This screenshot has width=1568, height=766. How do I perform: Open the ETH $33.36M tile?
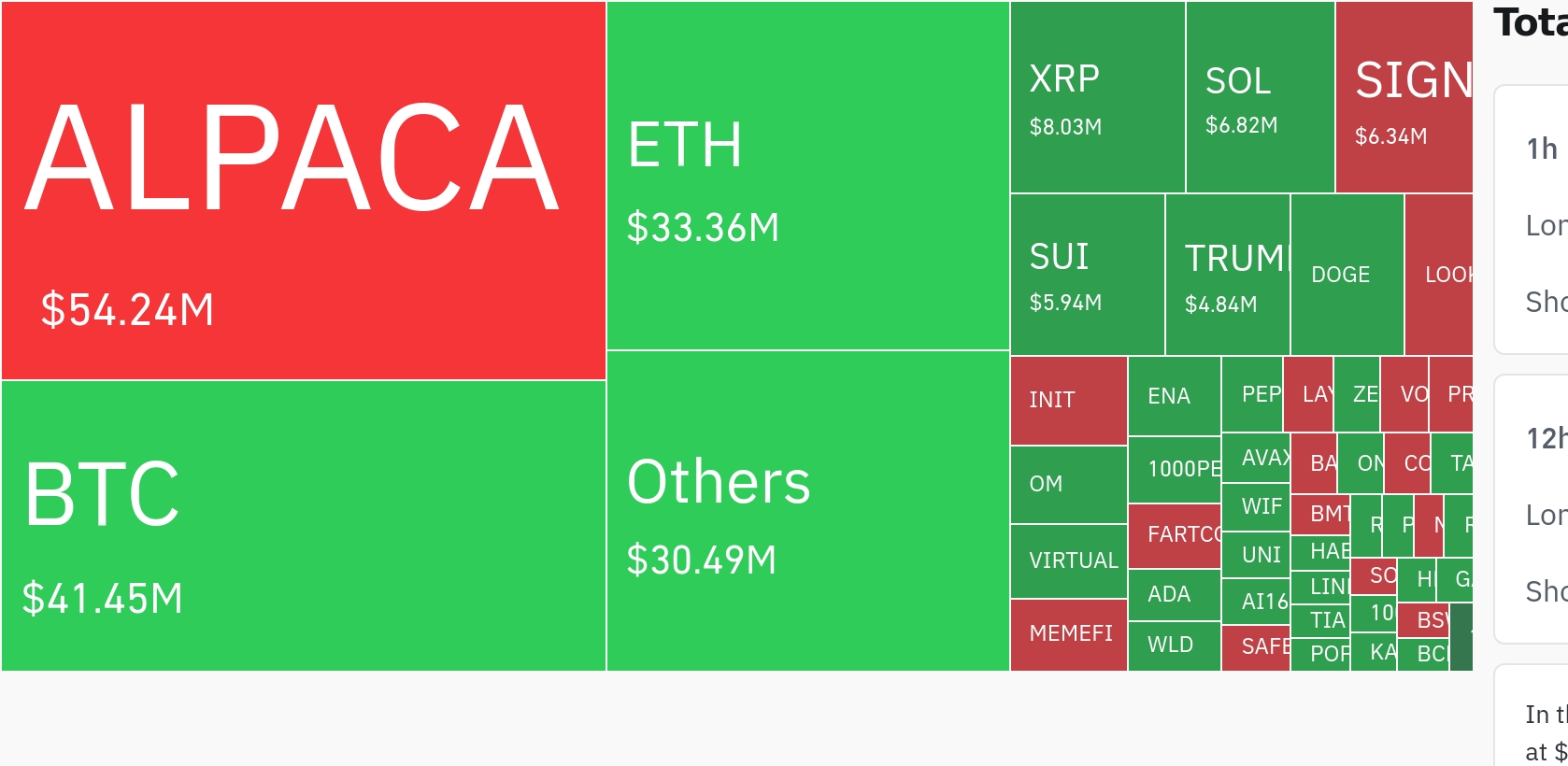pos(807,176)
